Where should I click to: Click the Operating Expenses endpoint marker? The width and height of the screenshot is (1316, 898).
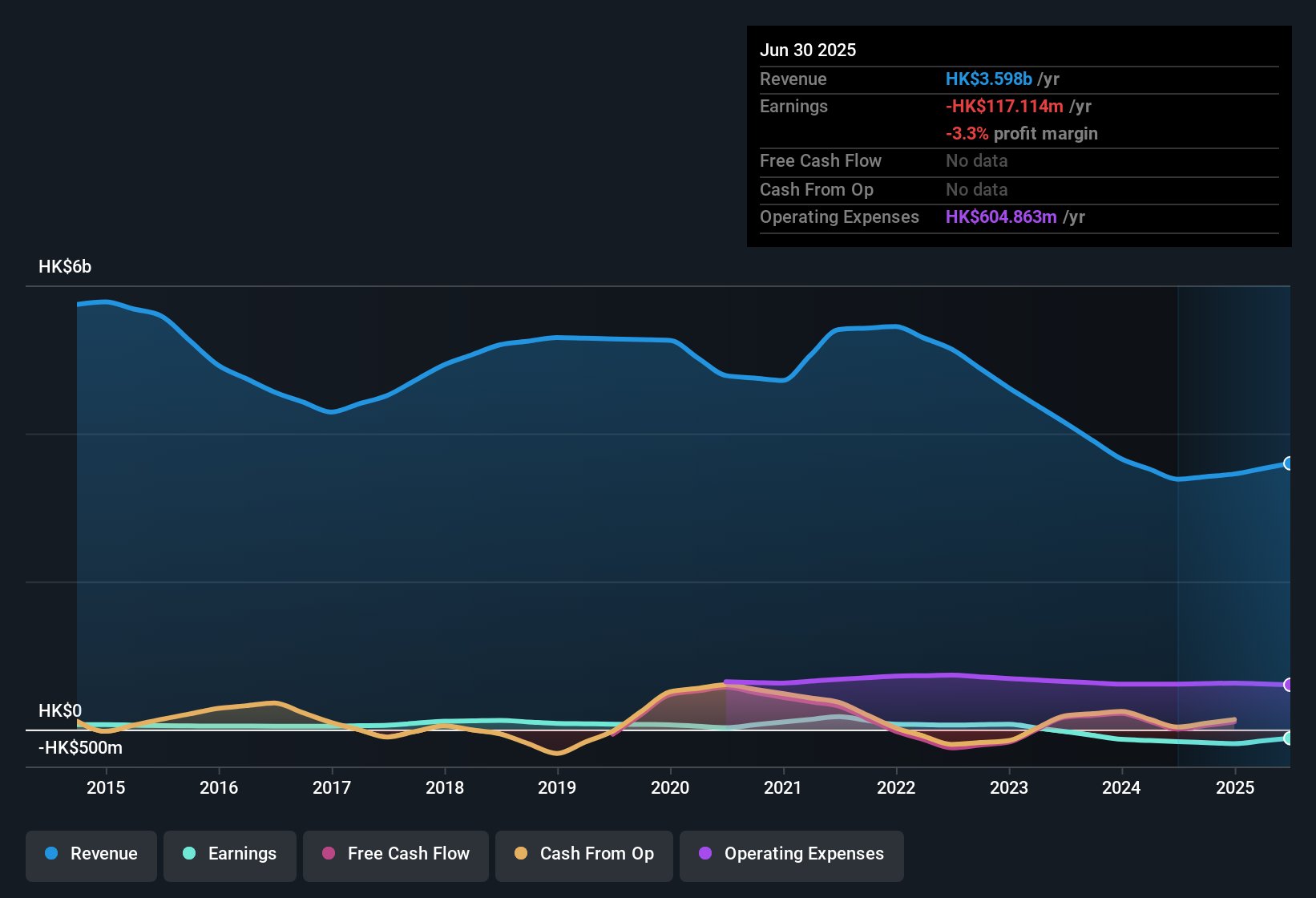click(x=1289, y=686)
